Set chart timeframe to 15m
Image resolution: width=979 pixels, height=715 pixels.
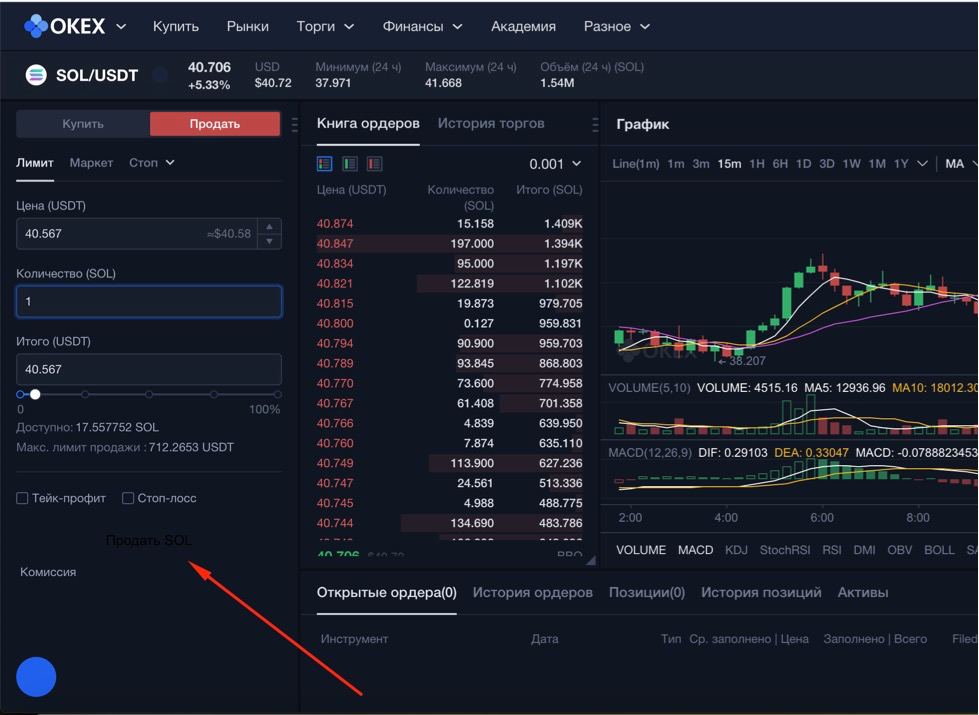729,164
